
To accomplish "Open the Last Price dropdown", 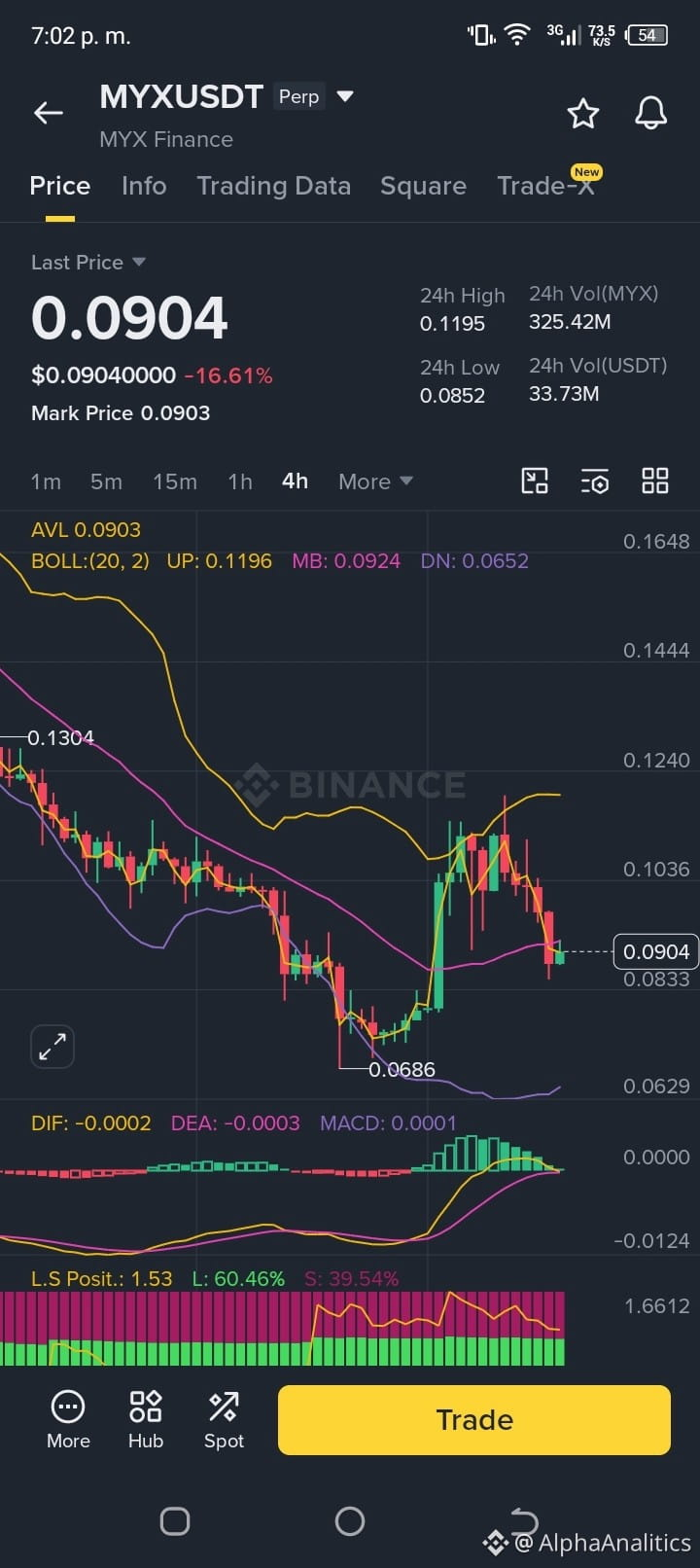I will tap(87, 262).
